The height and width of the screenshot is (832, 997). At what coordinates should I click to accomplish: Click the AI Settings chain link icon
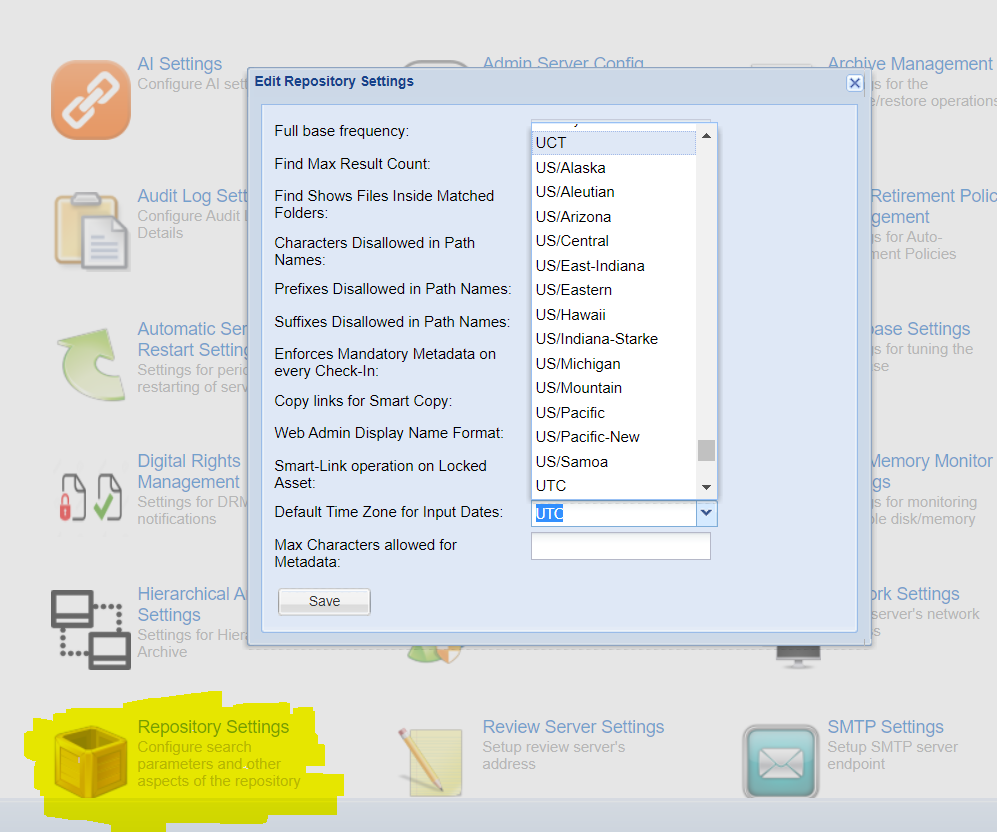(x=91, y=99)
